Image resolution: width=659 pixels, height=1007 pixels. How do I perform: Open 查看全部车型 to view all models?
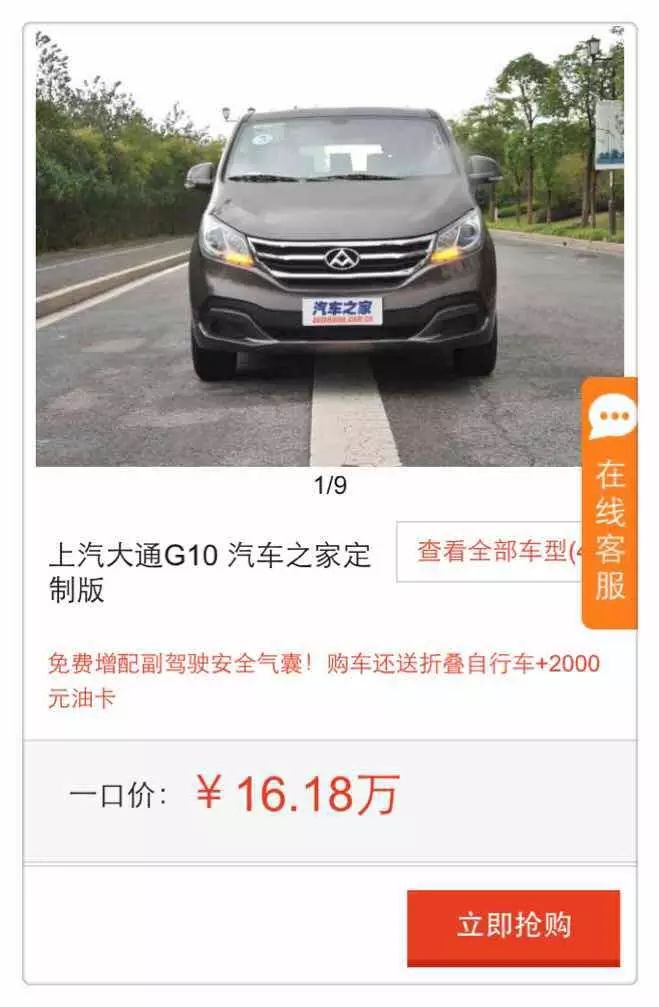pos(489,552)
